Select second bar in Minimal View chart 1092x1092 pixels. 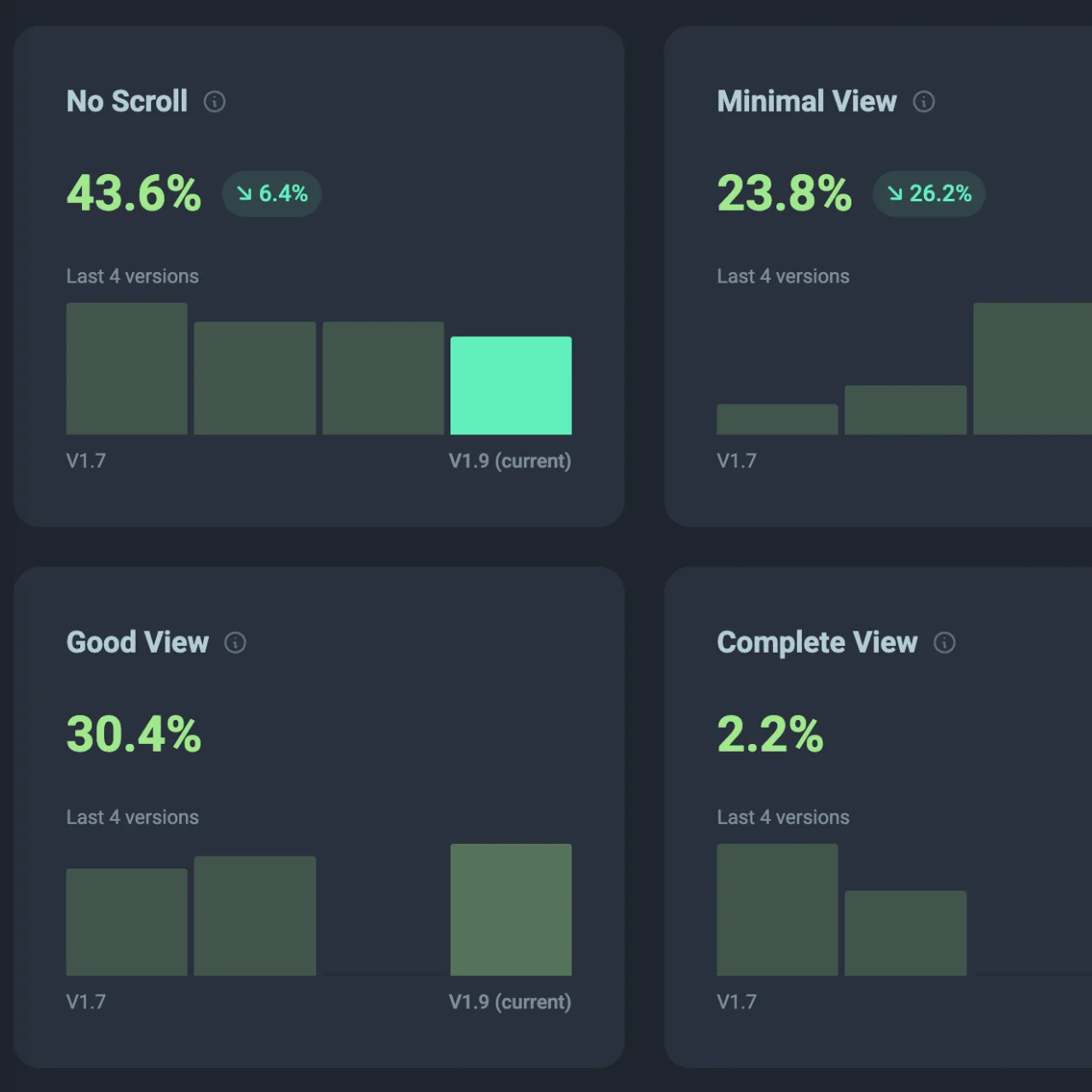point(905,409)
